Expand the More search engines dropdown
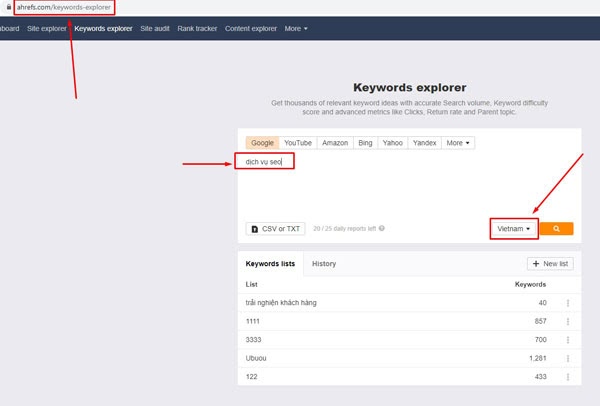The width and height of the screenshot is (600, 406). (x=458, y=143)
